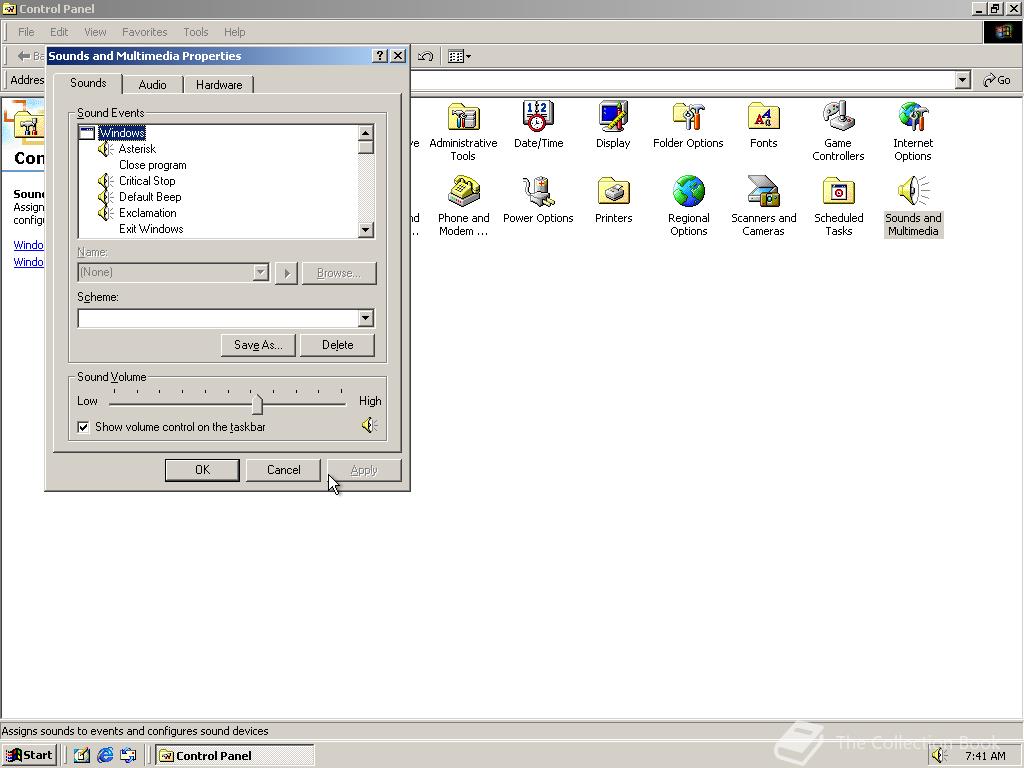Select the Exclamation sound event
Screen dimensions: 1024x768
tap(148, 213)
